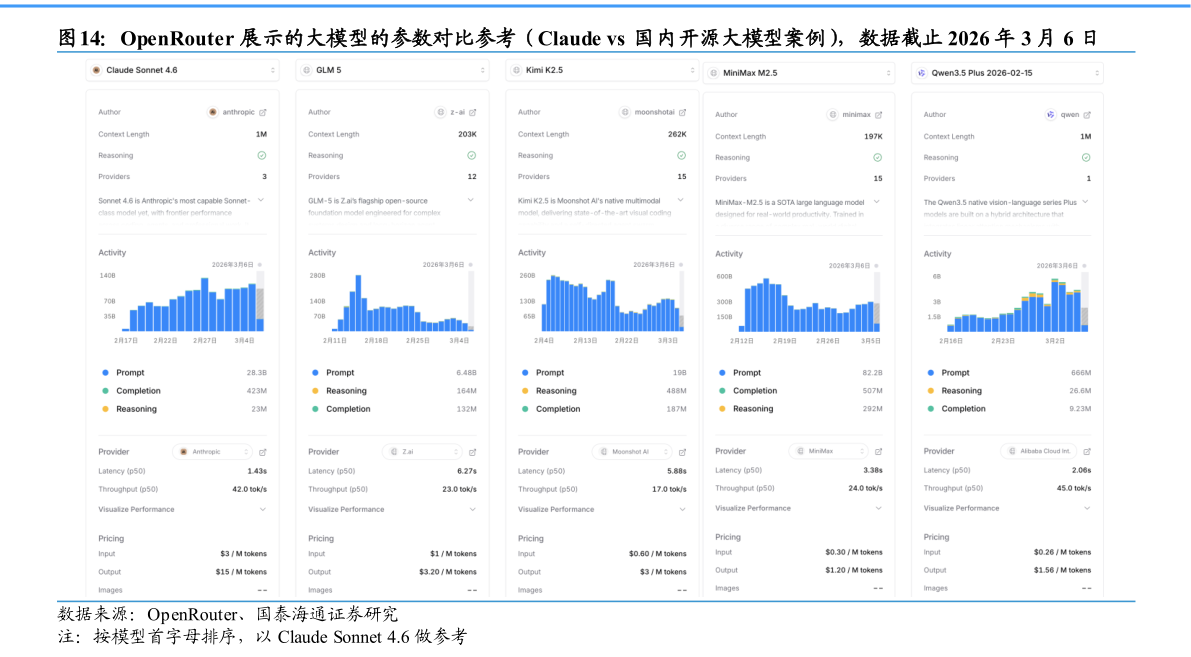This screenshot has height=657, width=1191.
Task: Open external link icon beside Alibaba Cloud provider
Action: coord(1087,452)
